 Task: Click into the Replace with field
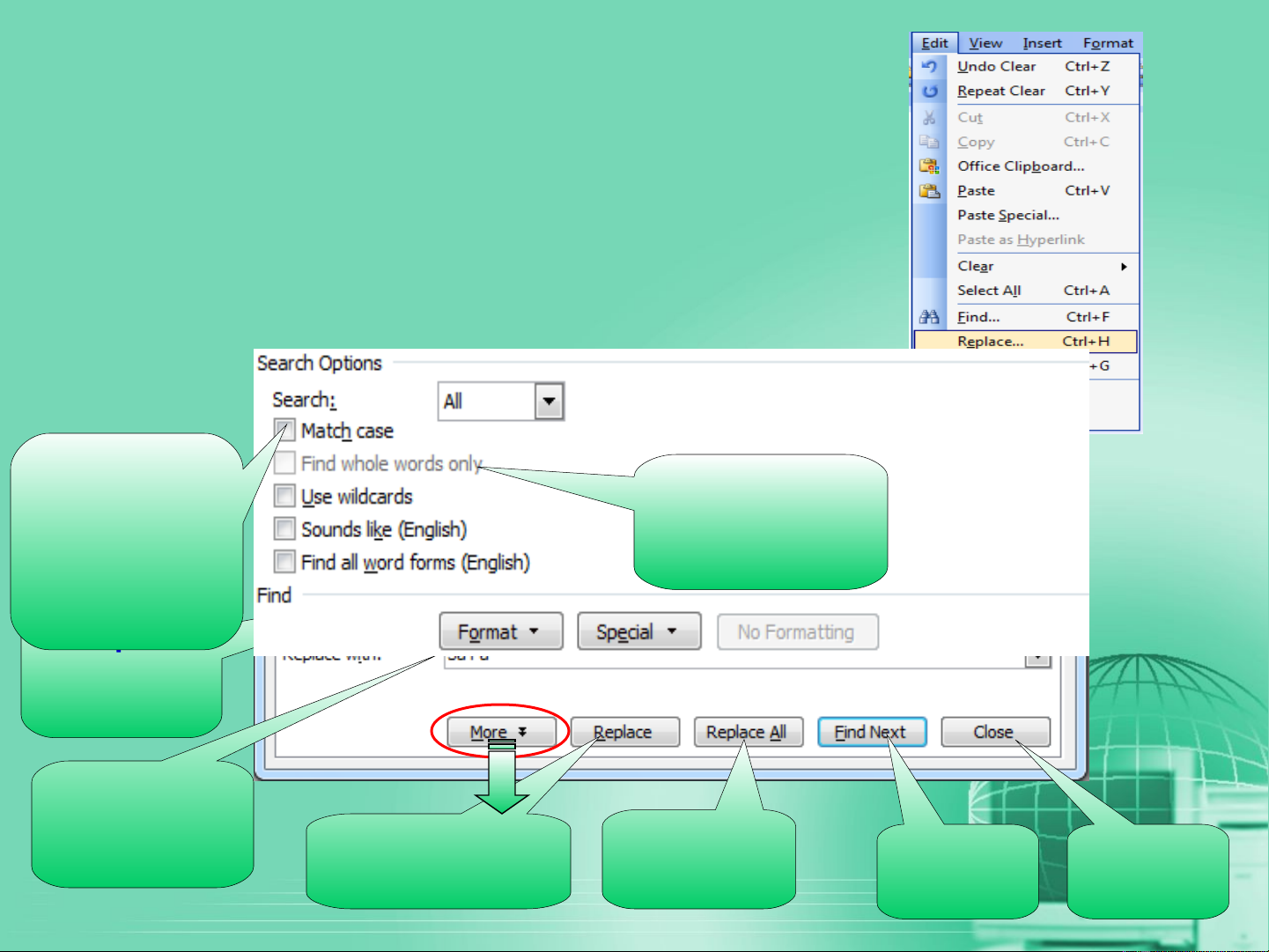click(x=734, y=660)
